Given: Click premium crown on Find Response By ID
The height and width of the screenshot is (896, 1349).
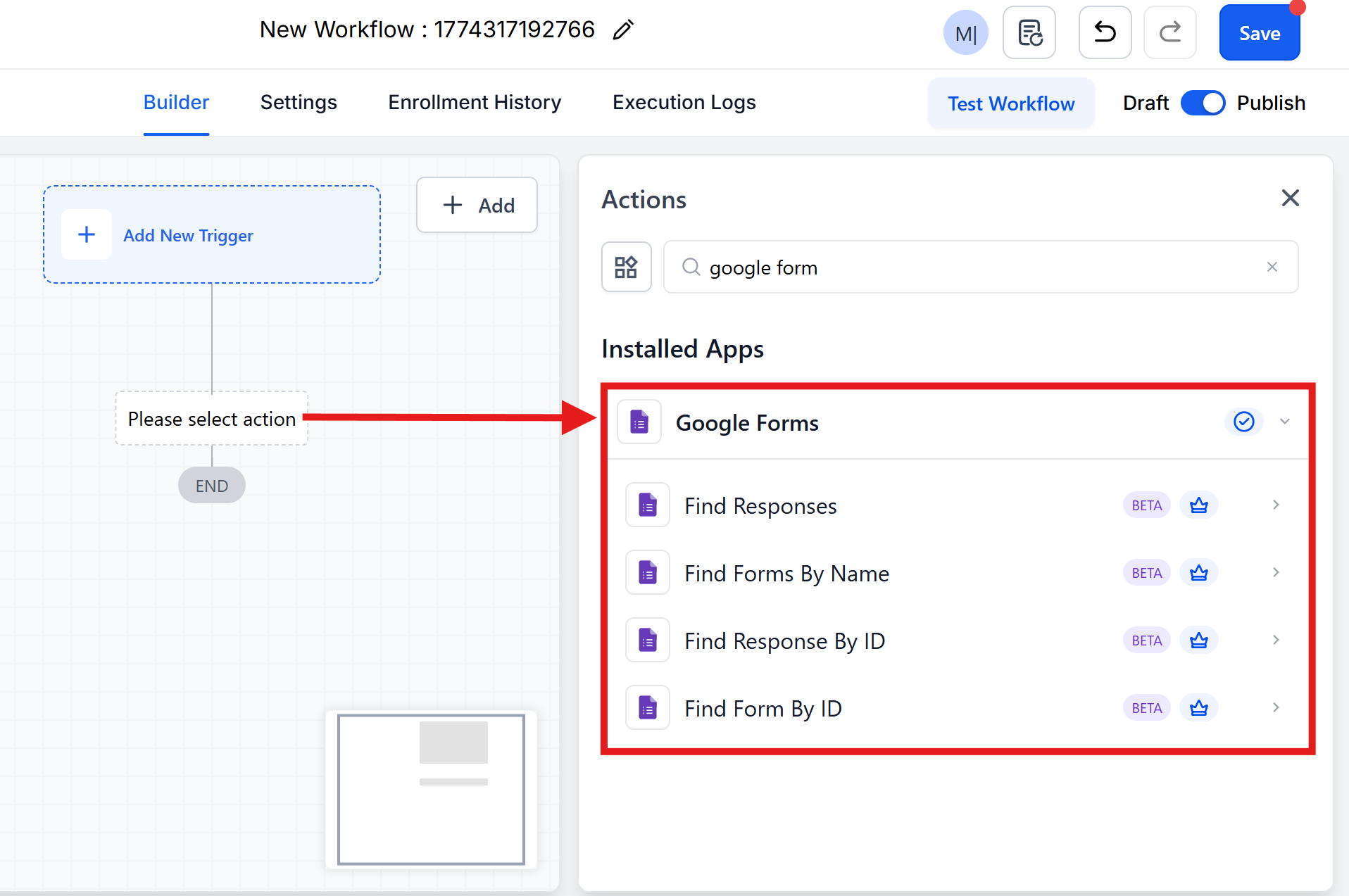Looking at the screenshot, I should (x=1199, y=641).
